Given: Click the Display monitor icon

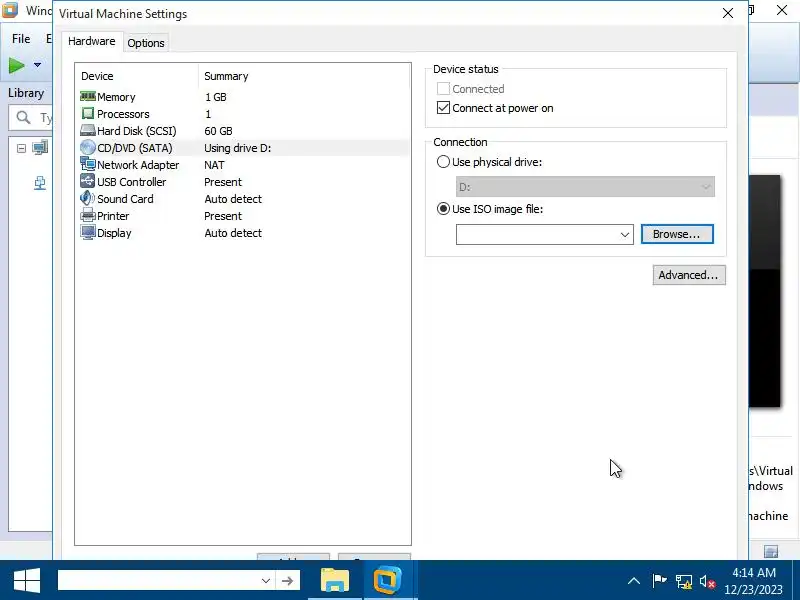Looking at the screenshot, I should point(88,232).
